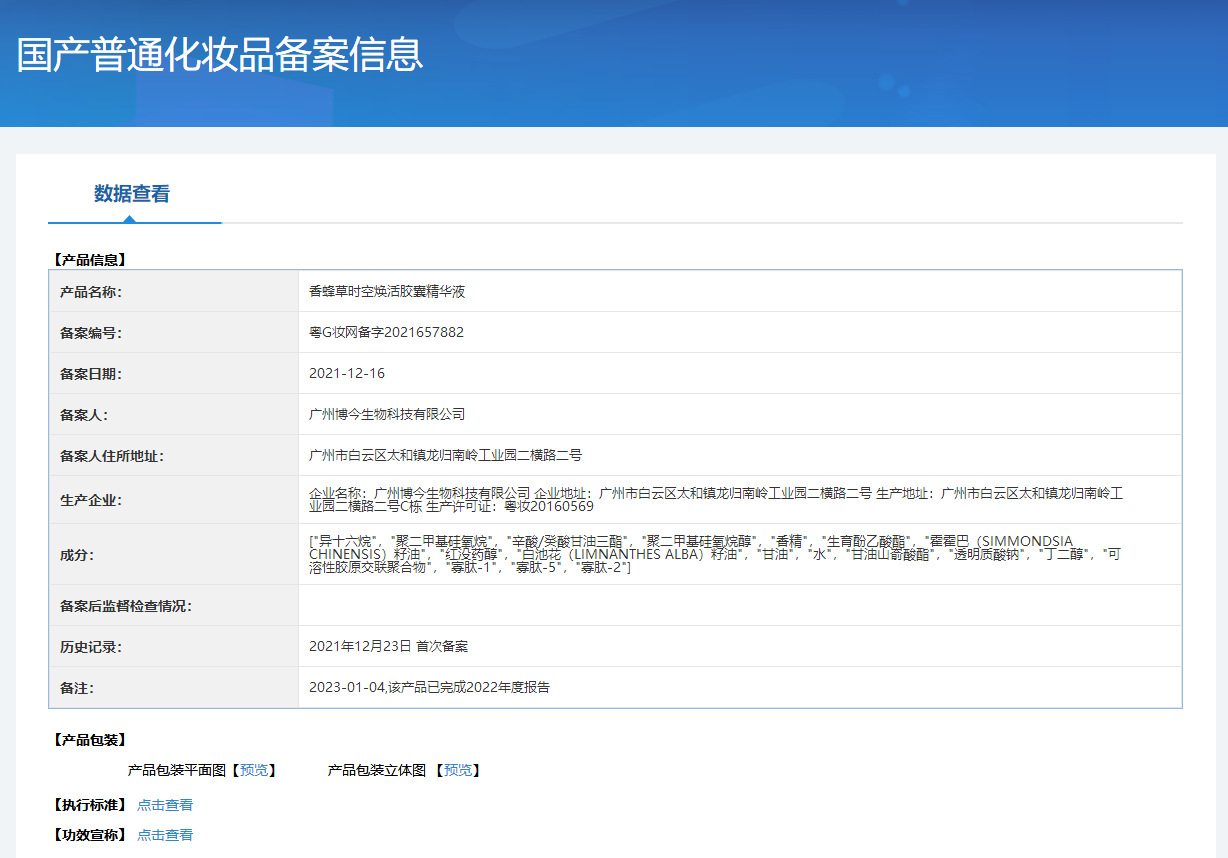The width and height of the screenshot is (1228, 858).
Task: Click the 备案人 label cell
Action: click(x=174, y=414)
